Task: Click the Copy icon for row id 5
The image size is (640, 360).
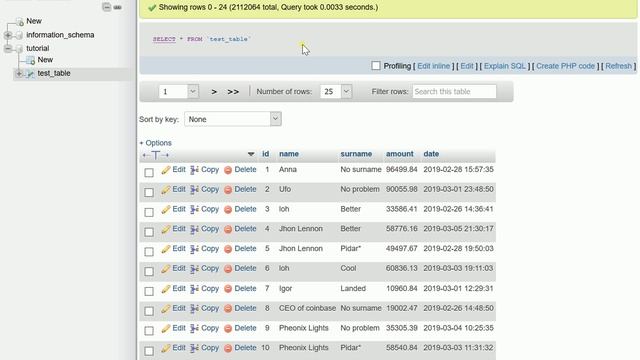Action: click(194, 249)
